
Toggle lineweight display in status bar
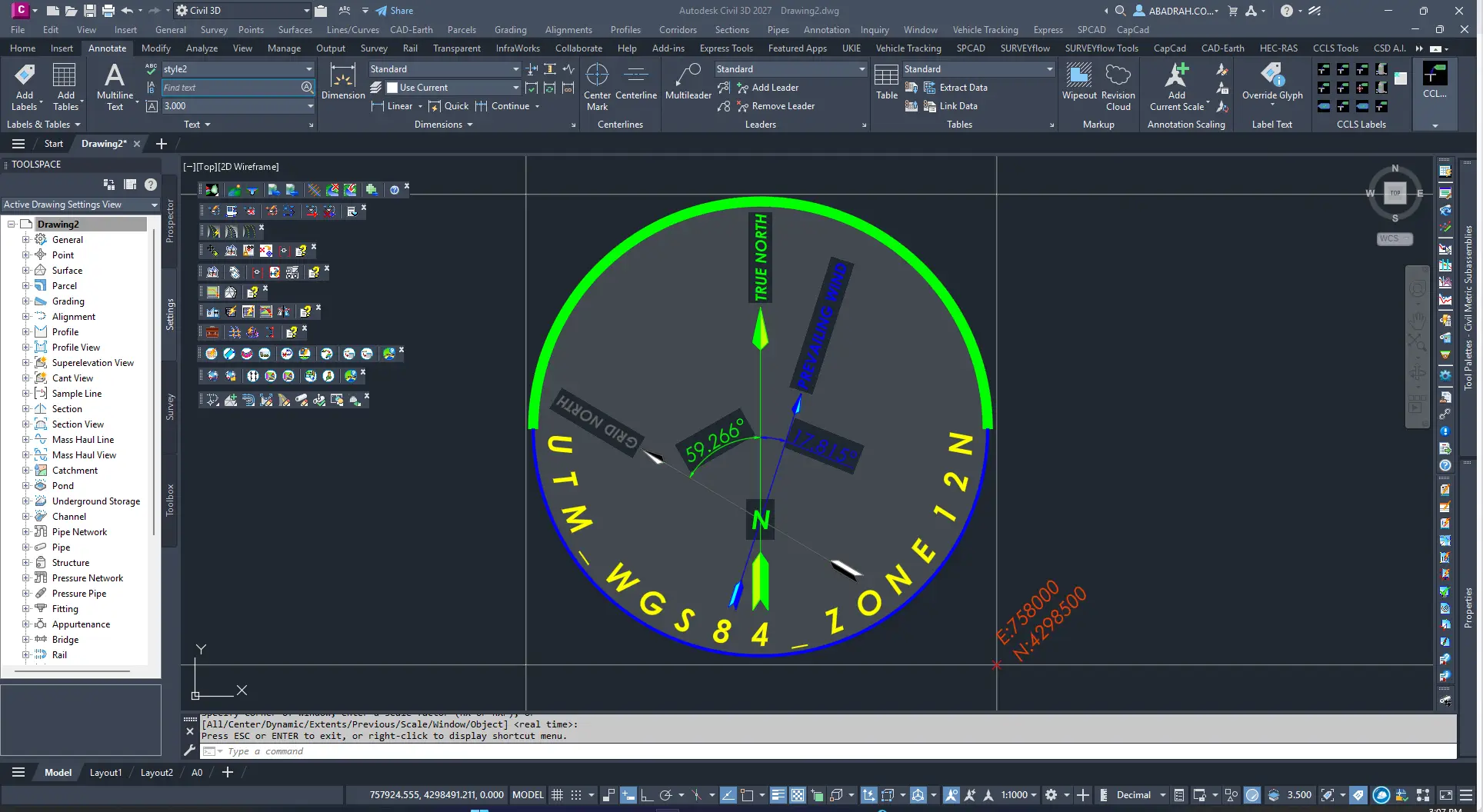click(778, 795)
